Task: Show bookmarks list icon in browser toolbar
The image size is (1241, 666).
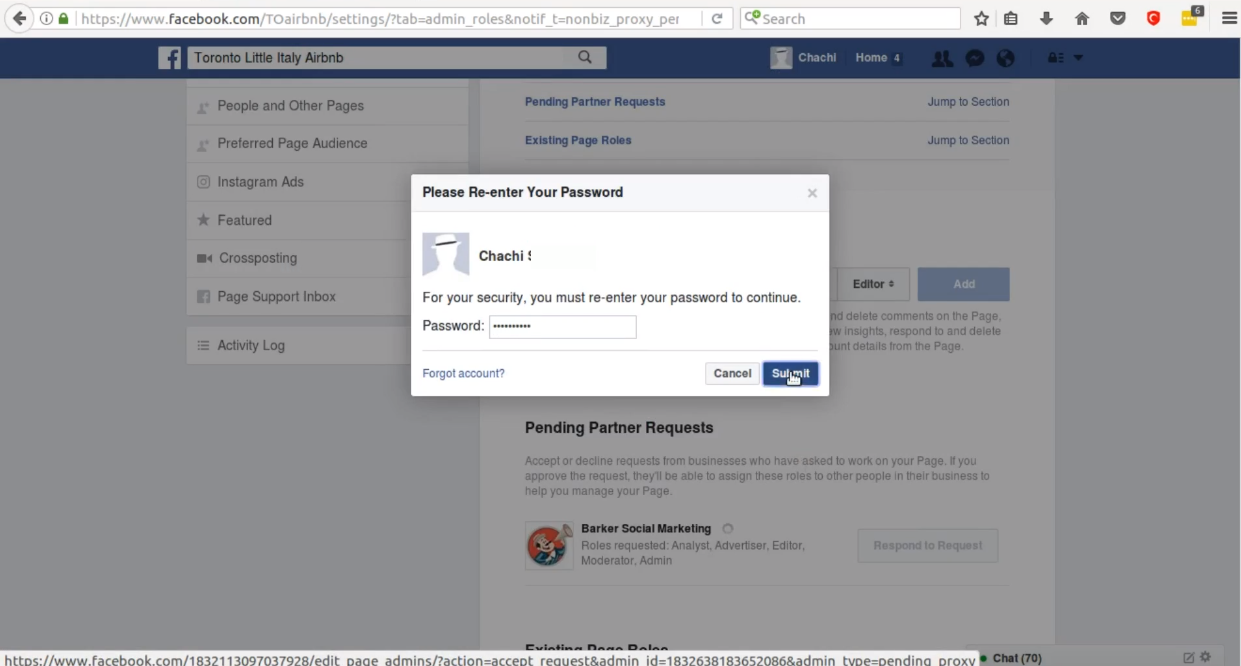Action: (1011, 18)
